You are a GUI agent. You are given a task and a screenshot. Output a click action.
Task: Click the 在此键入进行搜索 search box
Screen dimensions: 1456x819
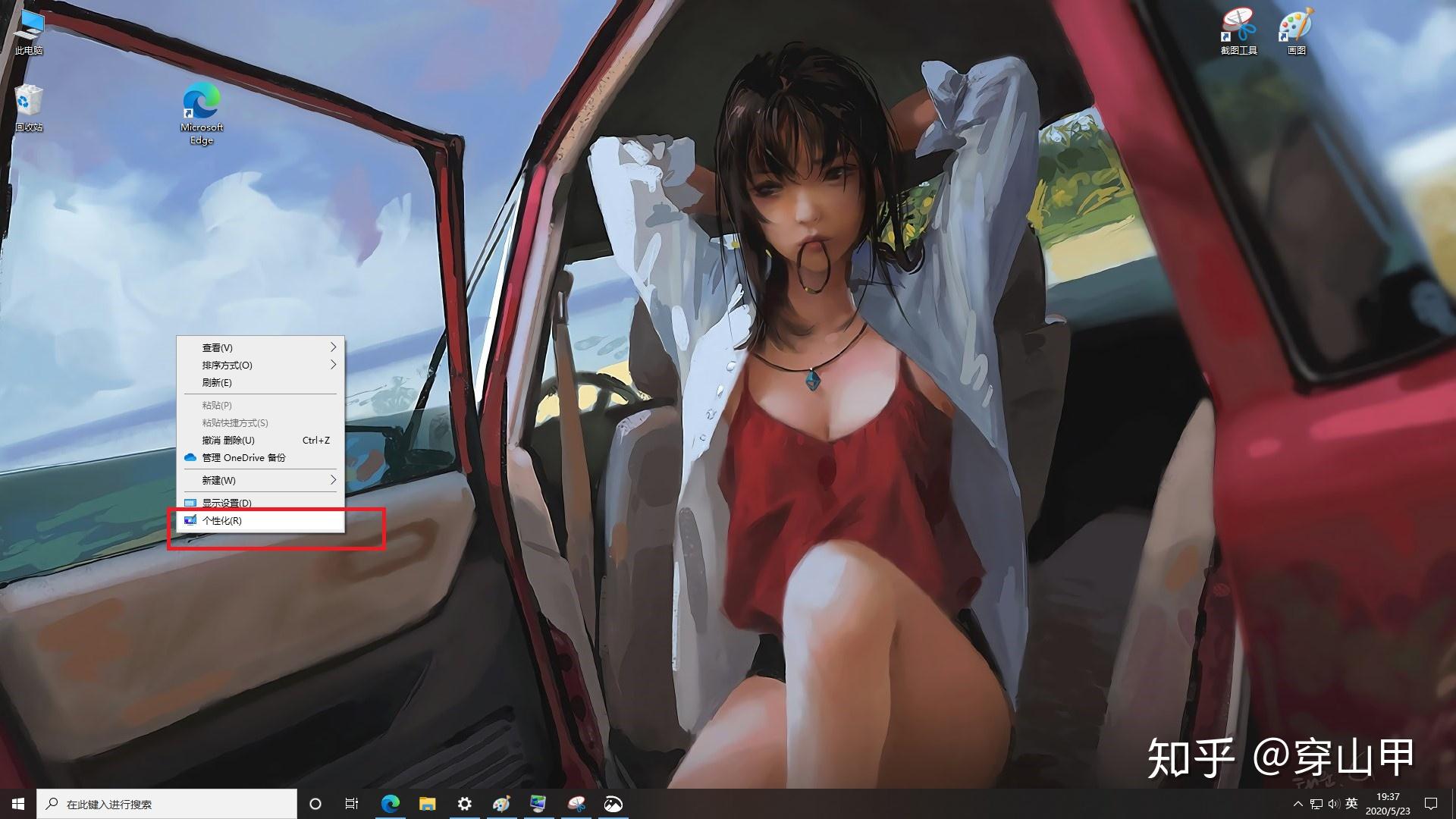coord(167,804)
